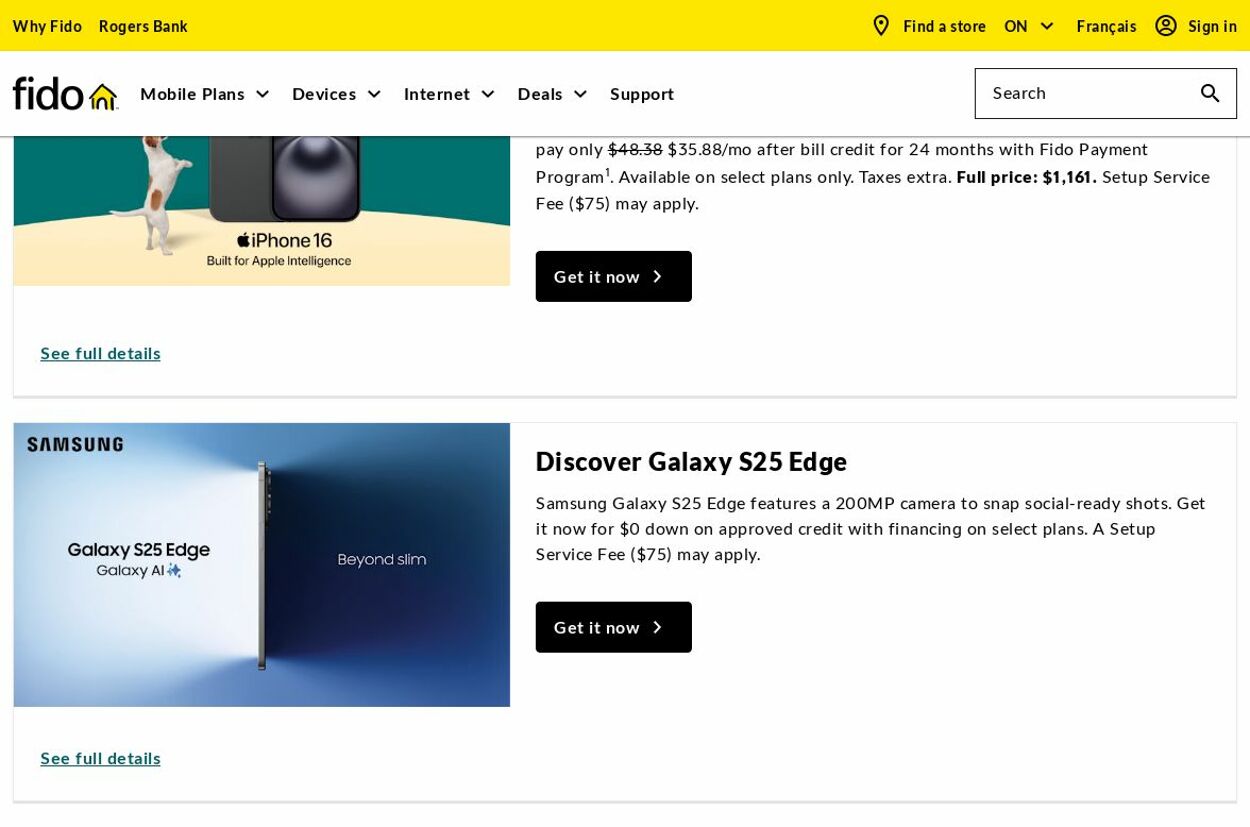The height and width of the screenshot is (827, 1250).
Task: Click the Galaxy S25 Edge promo image
Action: 262,565
